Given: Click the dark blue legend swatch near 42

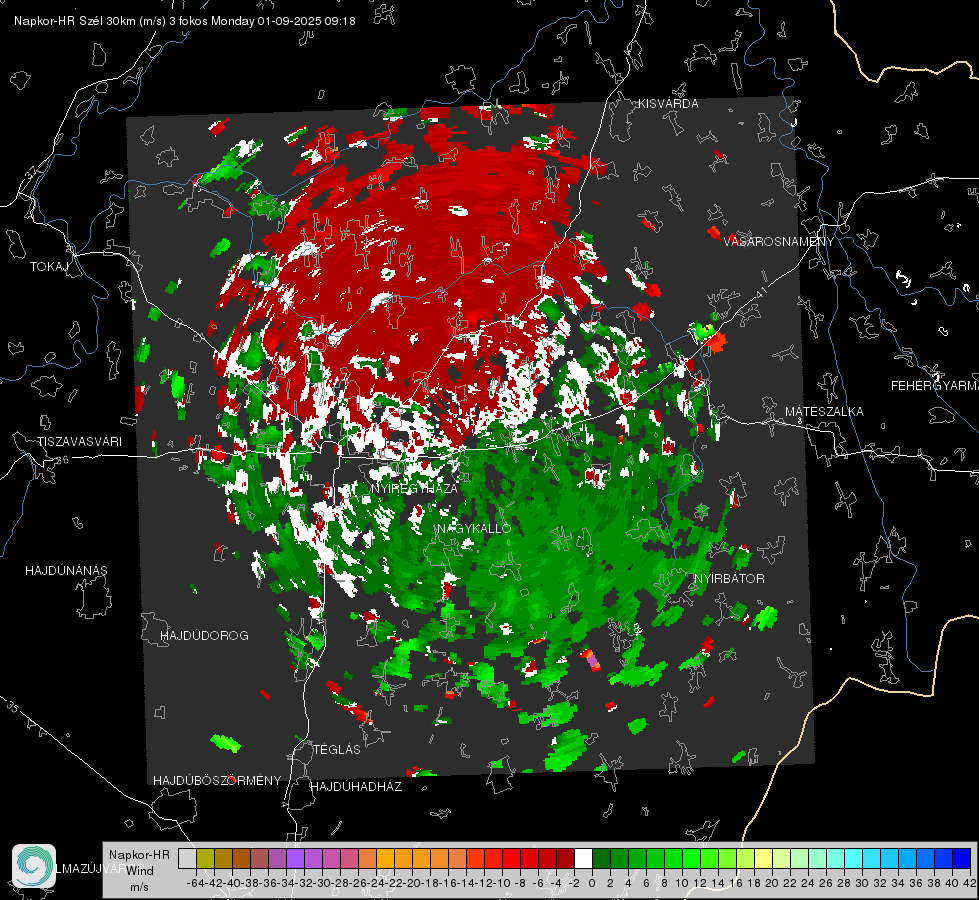Looking at the screenshot, I should pos(962,858).
